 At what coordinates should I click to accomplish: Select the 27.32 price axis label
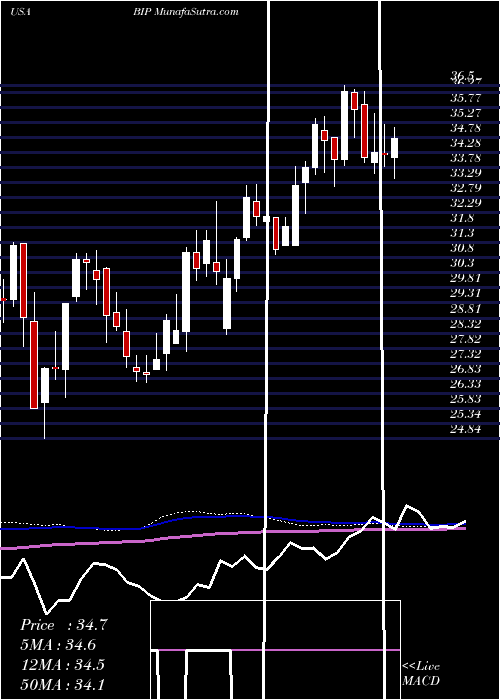(x=466, y=354)
